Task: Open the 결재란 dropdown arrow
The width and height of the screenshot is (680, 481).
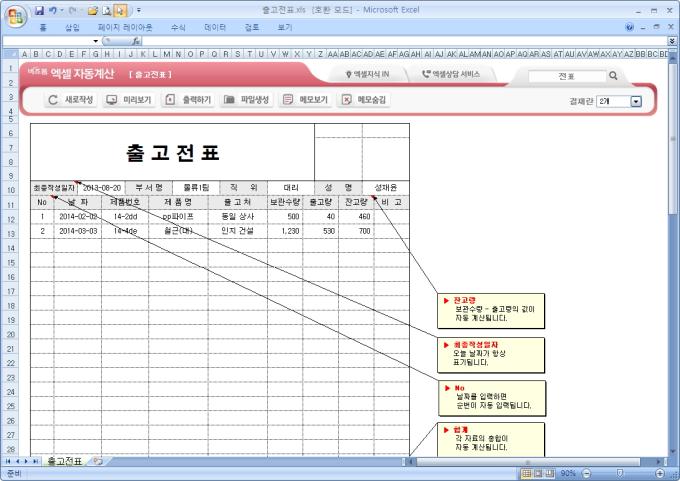Action: (x=636, y=101)
